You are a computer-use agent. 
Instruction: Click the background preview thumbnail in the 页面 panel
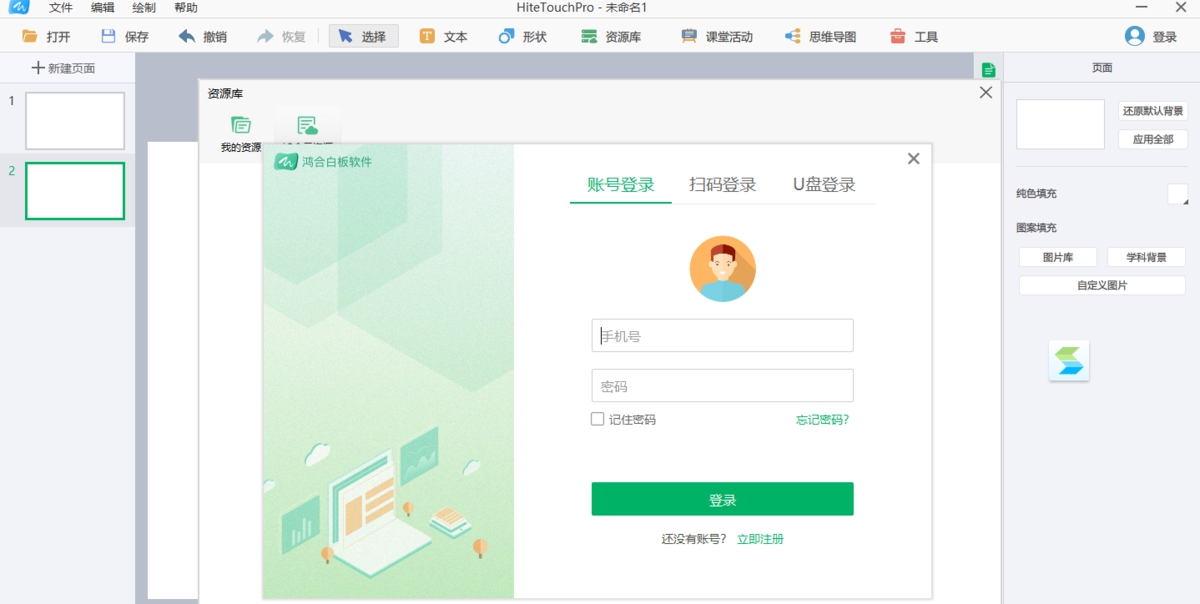pyautogui.click(x=1060, y=124)
